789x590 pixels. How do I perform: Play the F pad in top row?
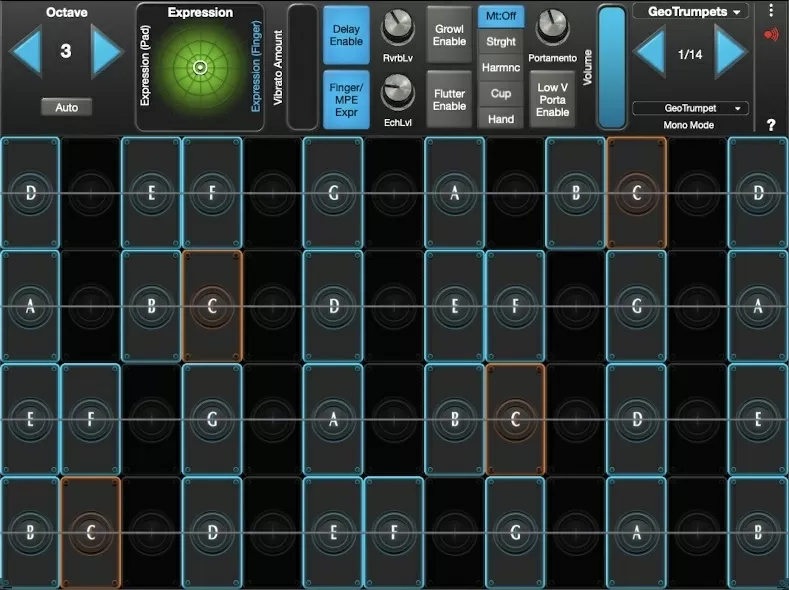coord(212,193)
